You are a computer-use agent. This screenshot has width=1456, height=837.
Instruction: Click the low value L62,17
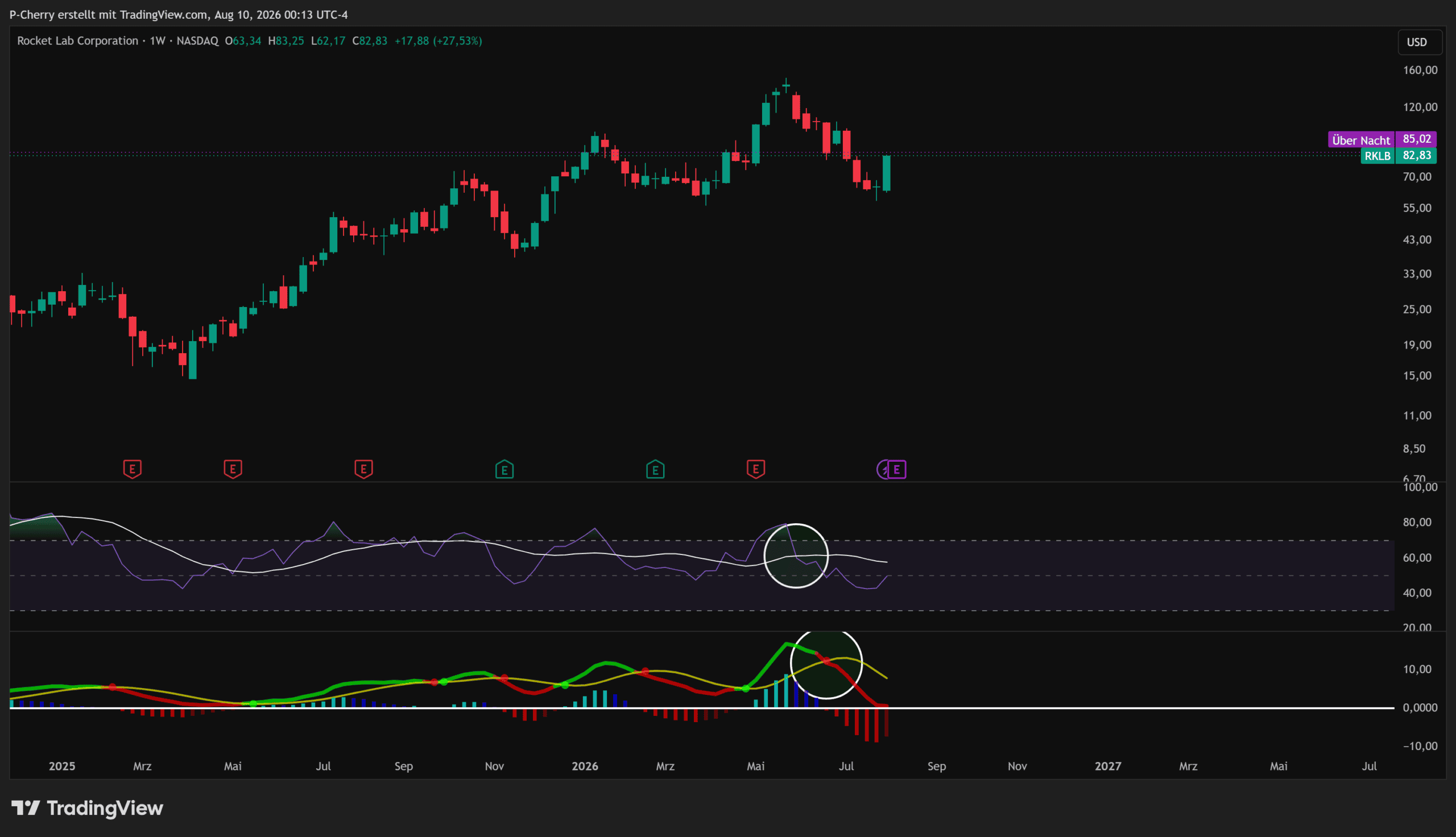pyautogui.click(x=328, y=41)
